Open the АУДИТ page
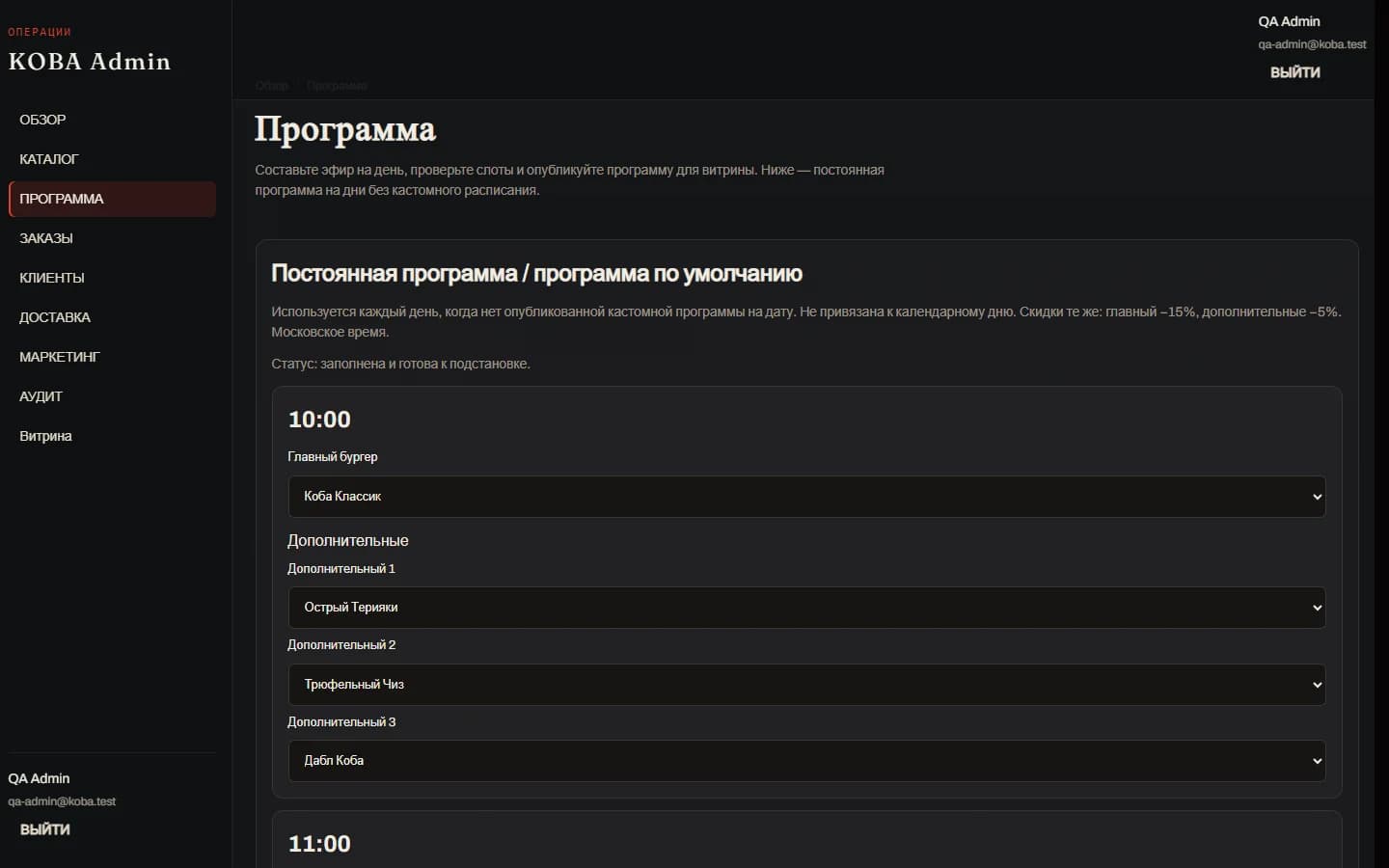This screenshot has width=1389, height=868. pyautogui.click(x=112, y=396)
